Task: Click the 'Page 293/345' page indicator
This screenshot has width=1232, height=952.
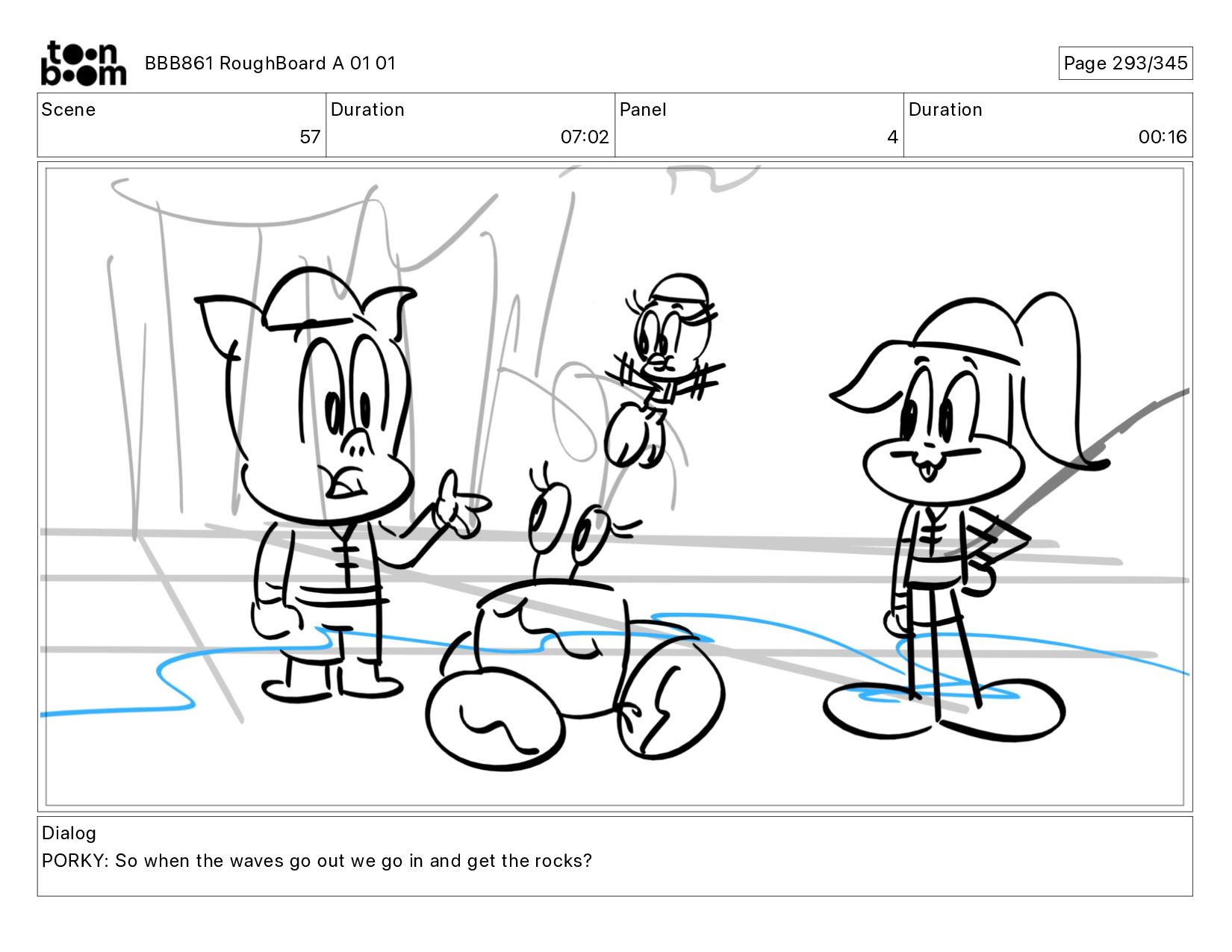Action: pyautogui.click(x=1125, y=63)
